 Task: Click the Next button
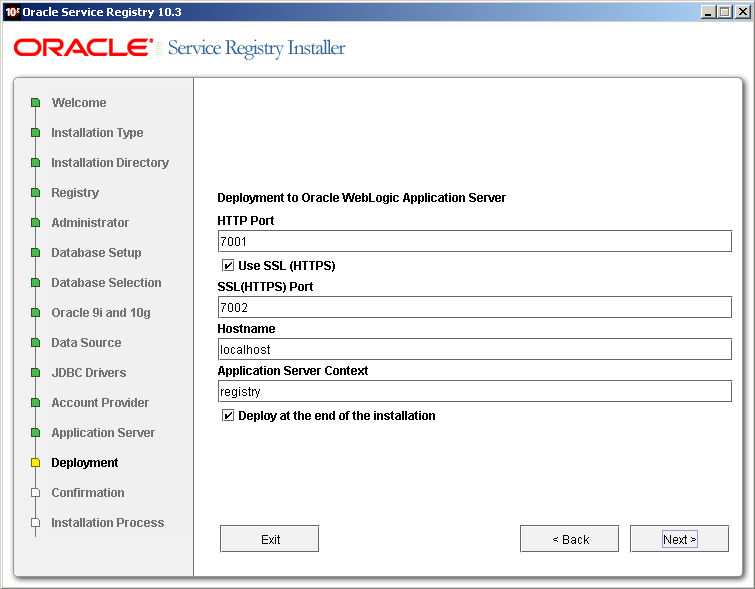pyautogui.click(x=679, y=538)
